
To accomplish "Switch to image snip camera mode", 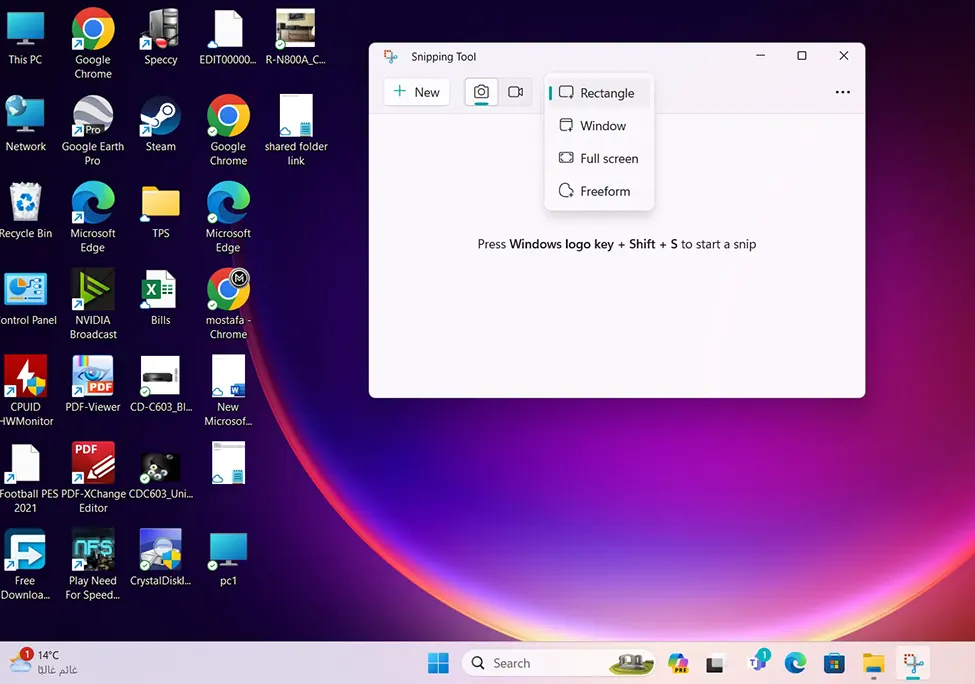I will 481,91.
